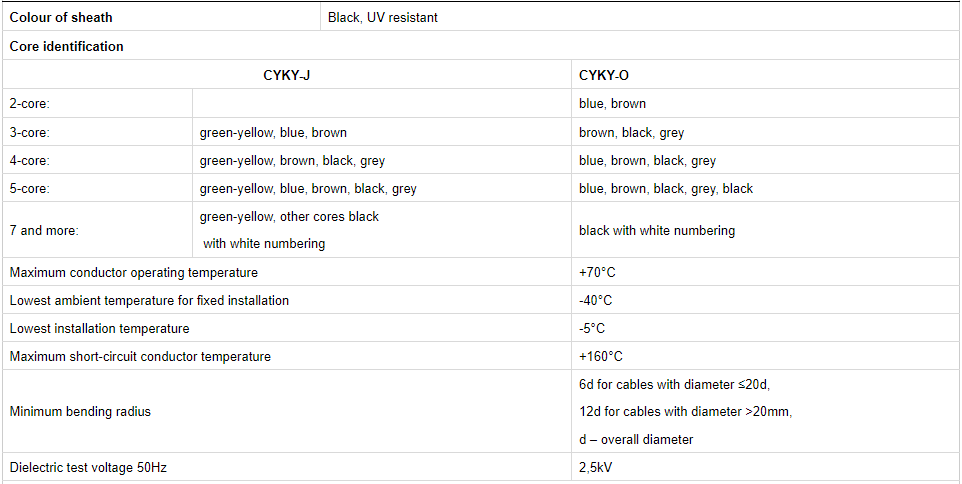
Task: Click the "5-core:" row label
Action: pyautogui.click(x=30, y=188)
